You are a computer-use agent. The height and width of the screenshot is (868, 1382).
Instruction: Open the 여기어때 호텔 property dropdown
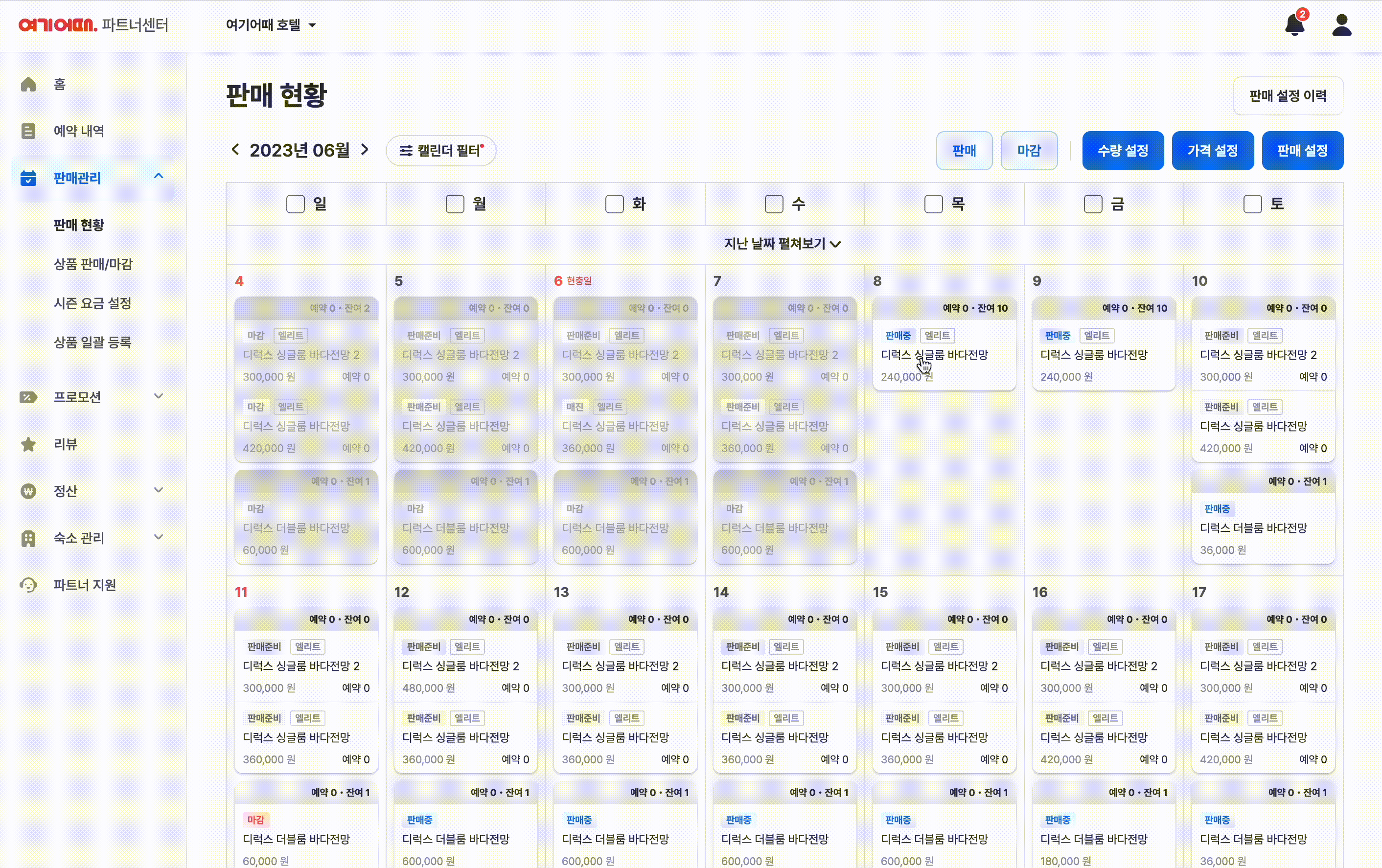click(x=270, y=25)
